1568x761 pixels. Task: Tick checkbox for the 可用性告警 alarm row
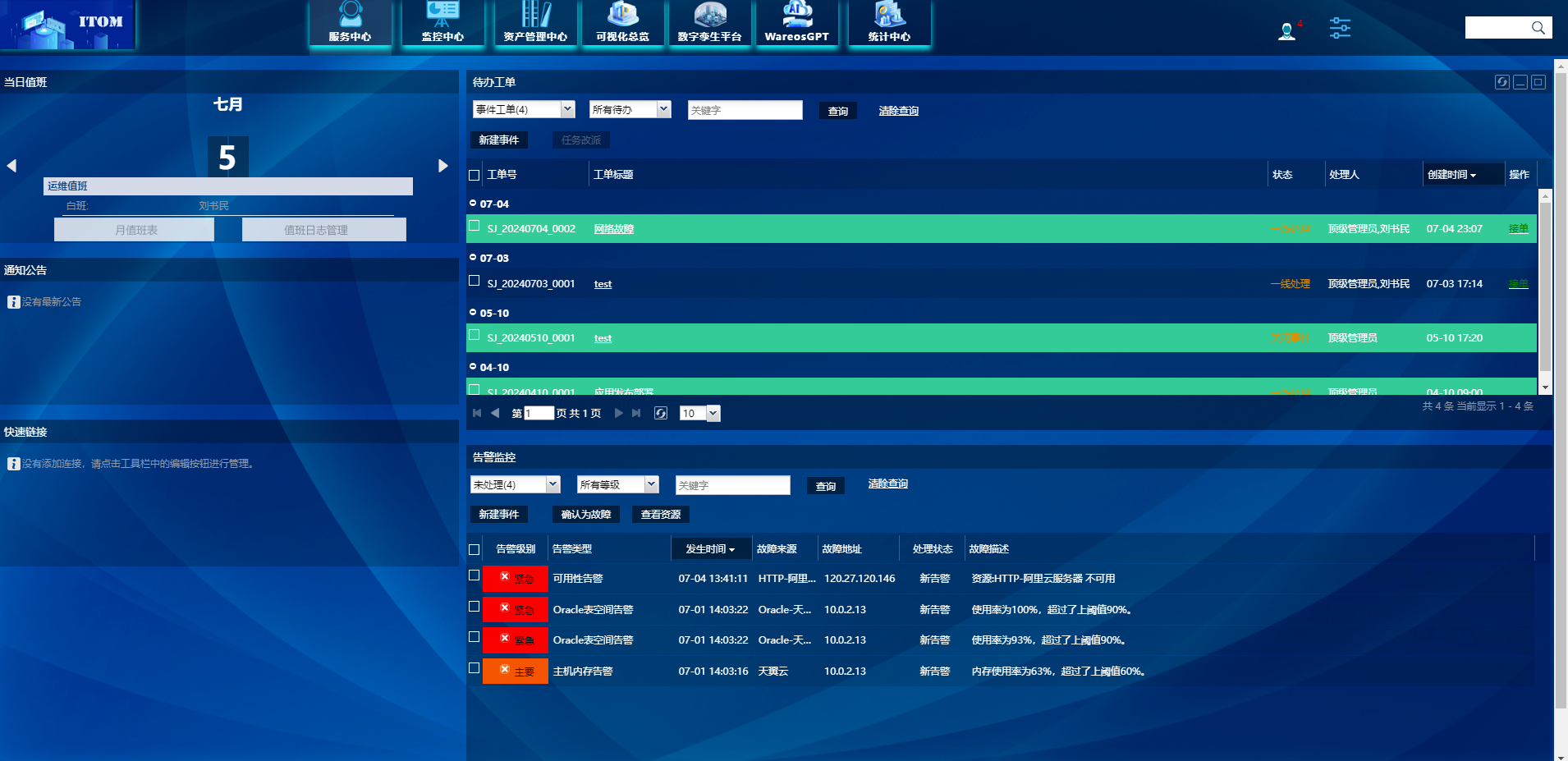474,575
